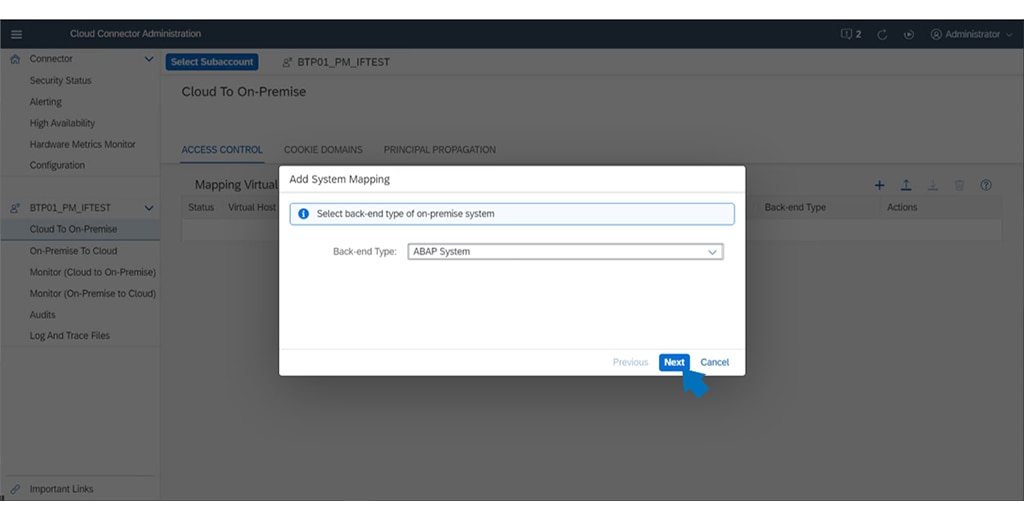Collapse the BTP01_PM_IFTEST section chevron
The image size is (1024, 522).
pyautogui.click(x=149, y=208)
